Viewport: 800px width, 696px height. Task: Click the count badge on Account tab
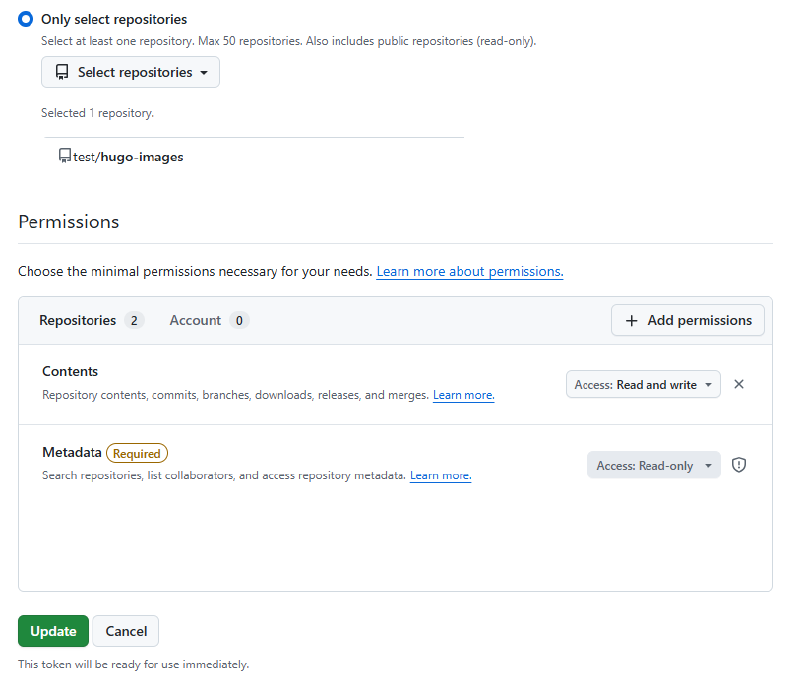click(239, 320)
